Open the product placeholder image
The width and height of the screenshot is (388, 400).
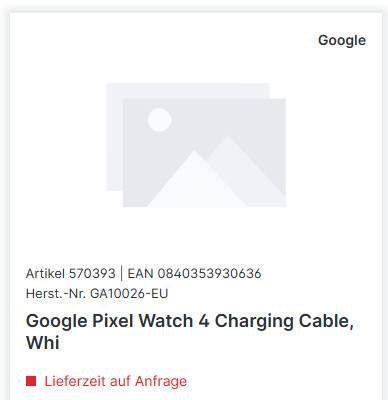[x=196, y=145]
